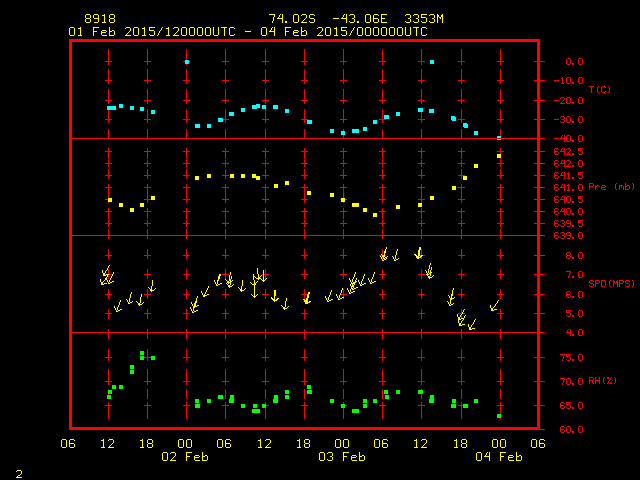640x480 pixels.
Task: Click the T(C) temperature axis label
Action: [x=599, y=90]
